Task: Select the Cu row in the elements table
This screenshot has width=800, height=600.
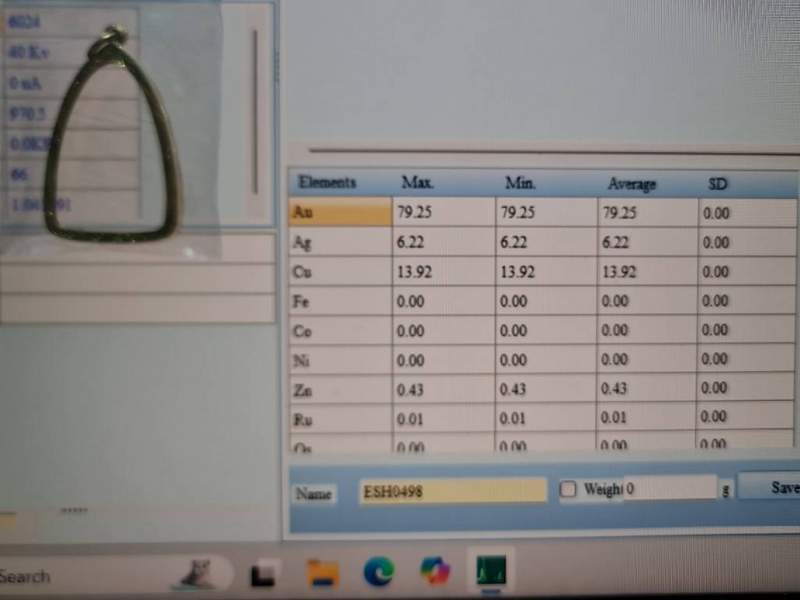Action: coord(340,272)
